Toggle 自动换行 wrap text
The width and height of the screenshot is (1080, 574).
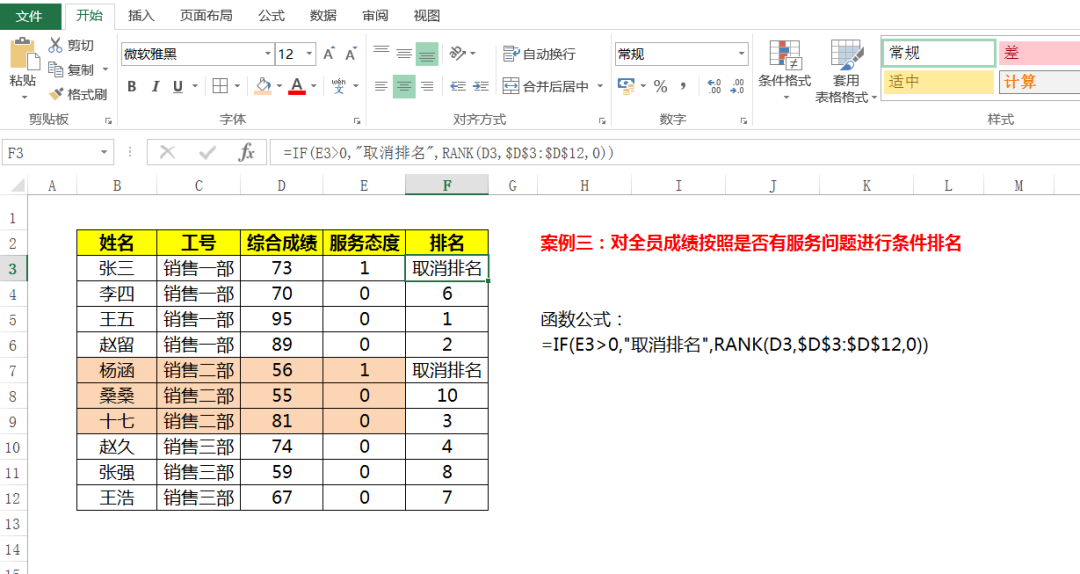point(539,54)
